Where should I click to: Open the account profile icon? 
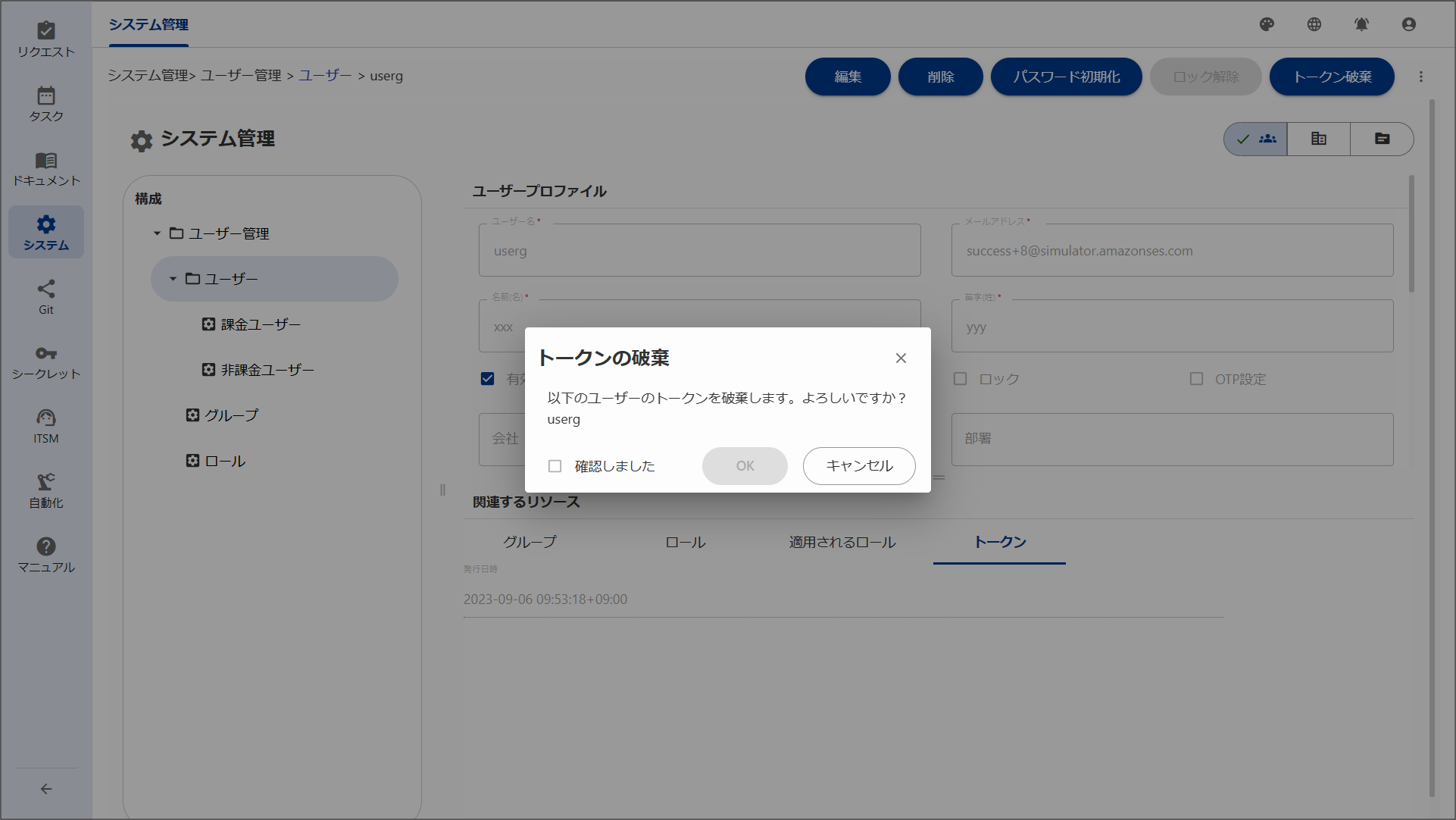coord(1408,24)
